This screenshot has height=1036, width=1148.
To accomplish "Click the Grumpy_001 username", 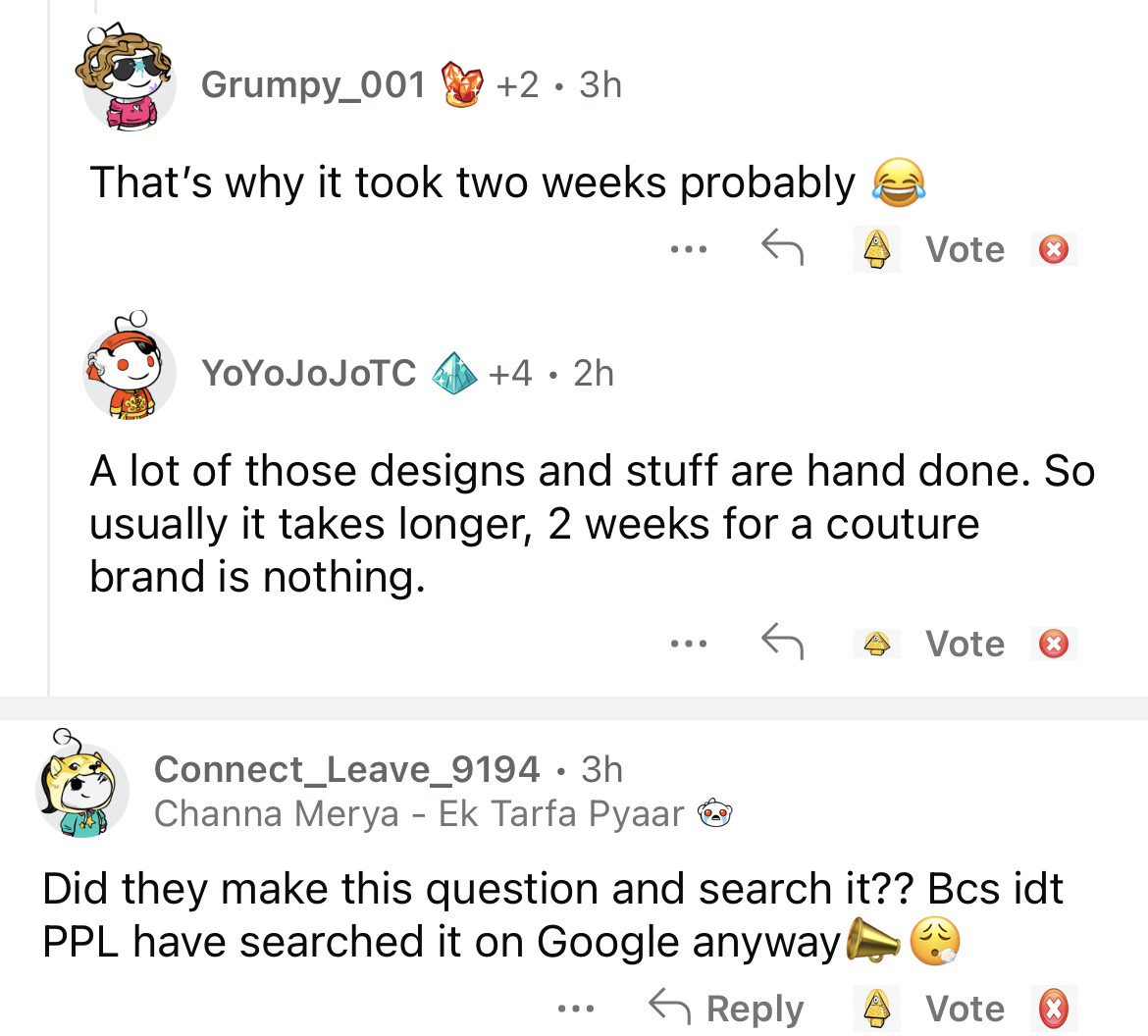I will [x=313, y=85].
